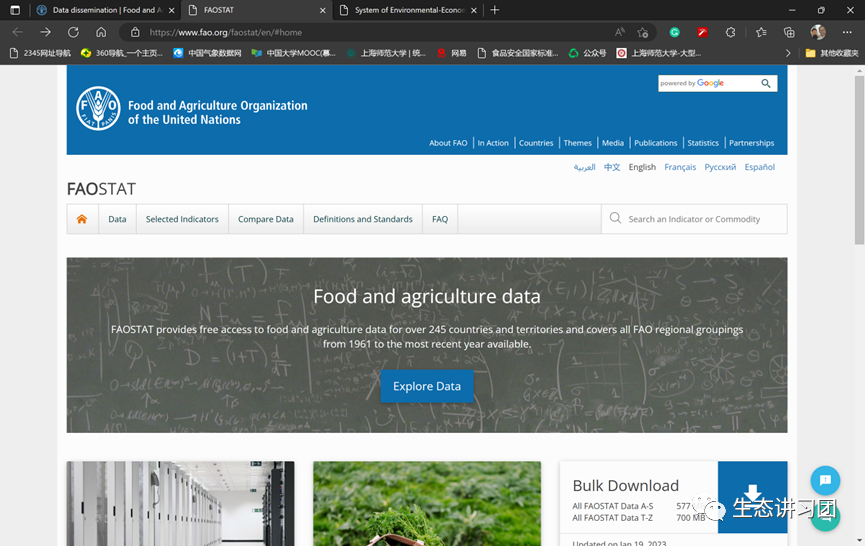Switch language to Français
865x546 pixels.
[680, 167]
